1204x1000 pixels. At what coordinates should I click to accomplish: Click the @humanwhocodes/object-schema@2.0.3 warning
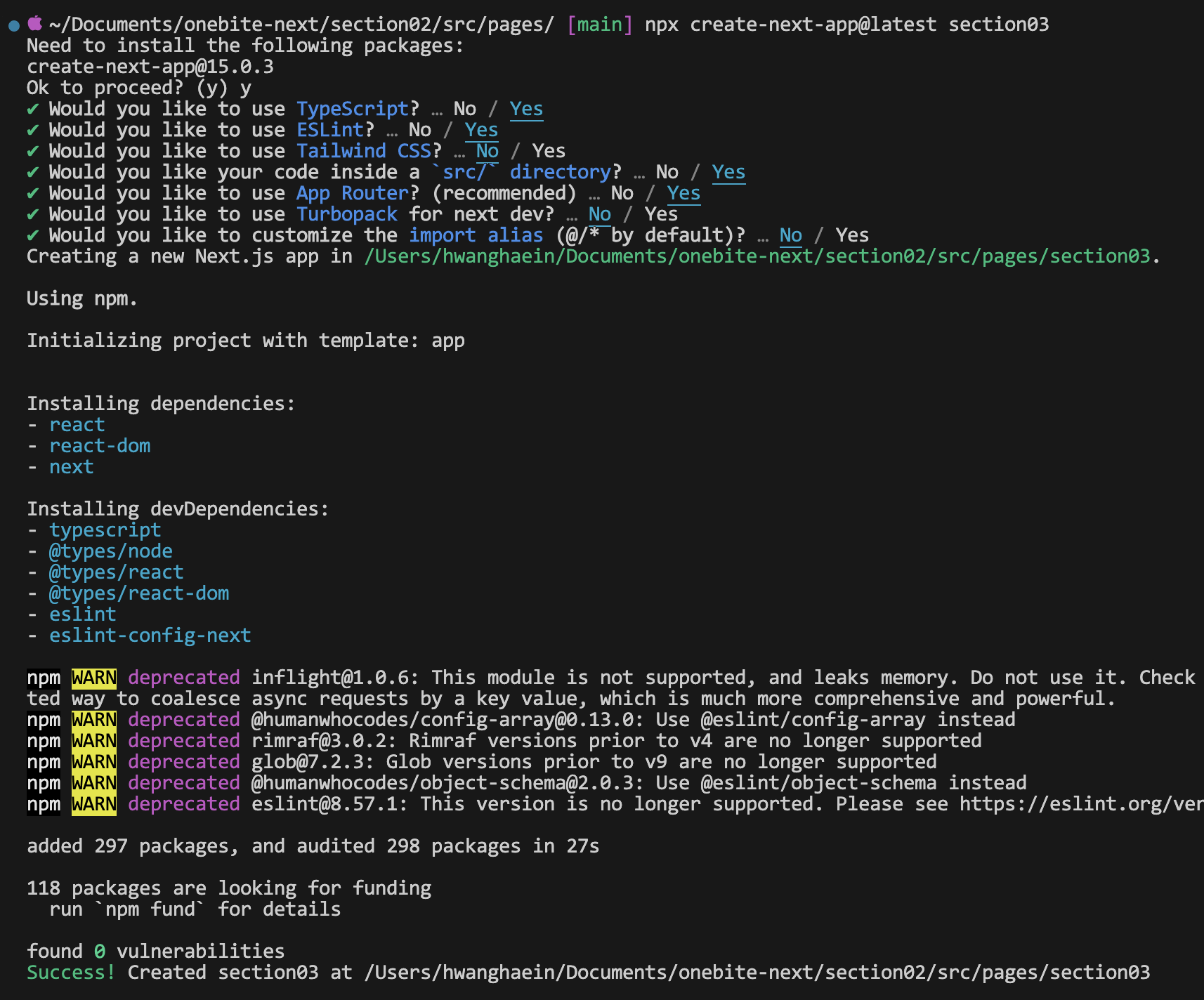639,784
